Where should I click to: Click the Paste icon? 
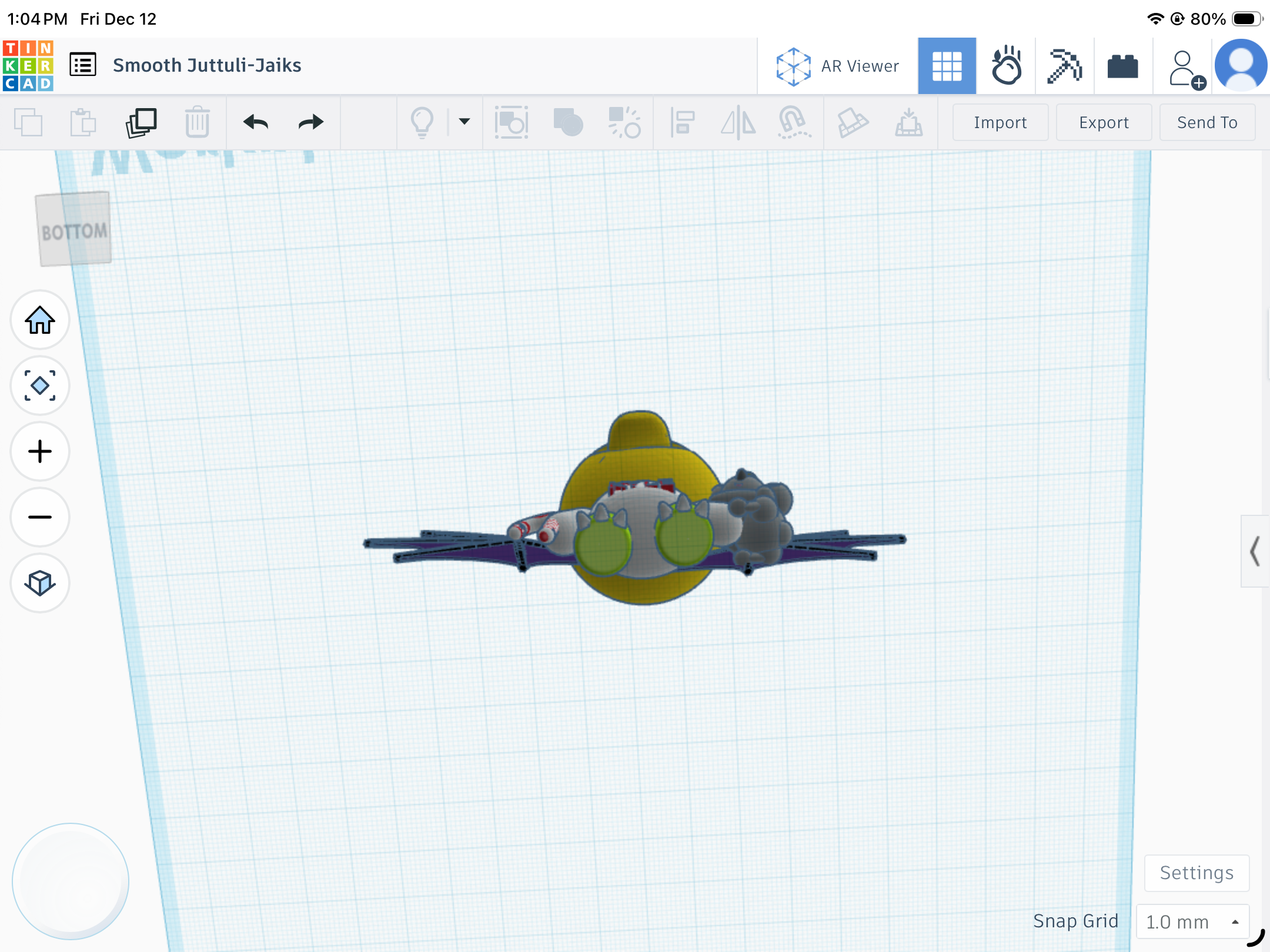pos(83,122)
